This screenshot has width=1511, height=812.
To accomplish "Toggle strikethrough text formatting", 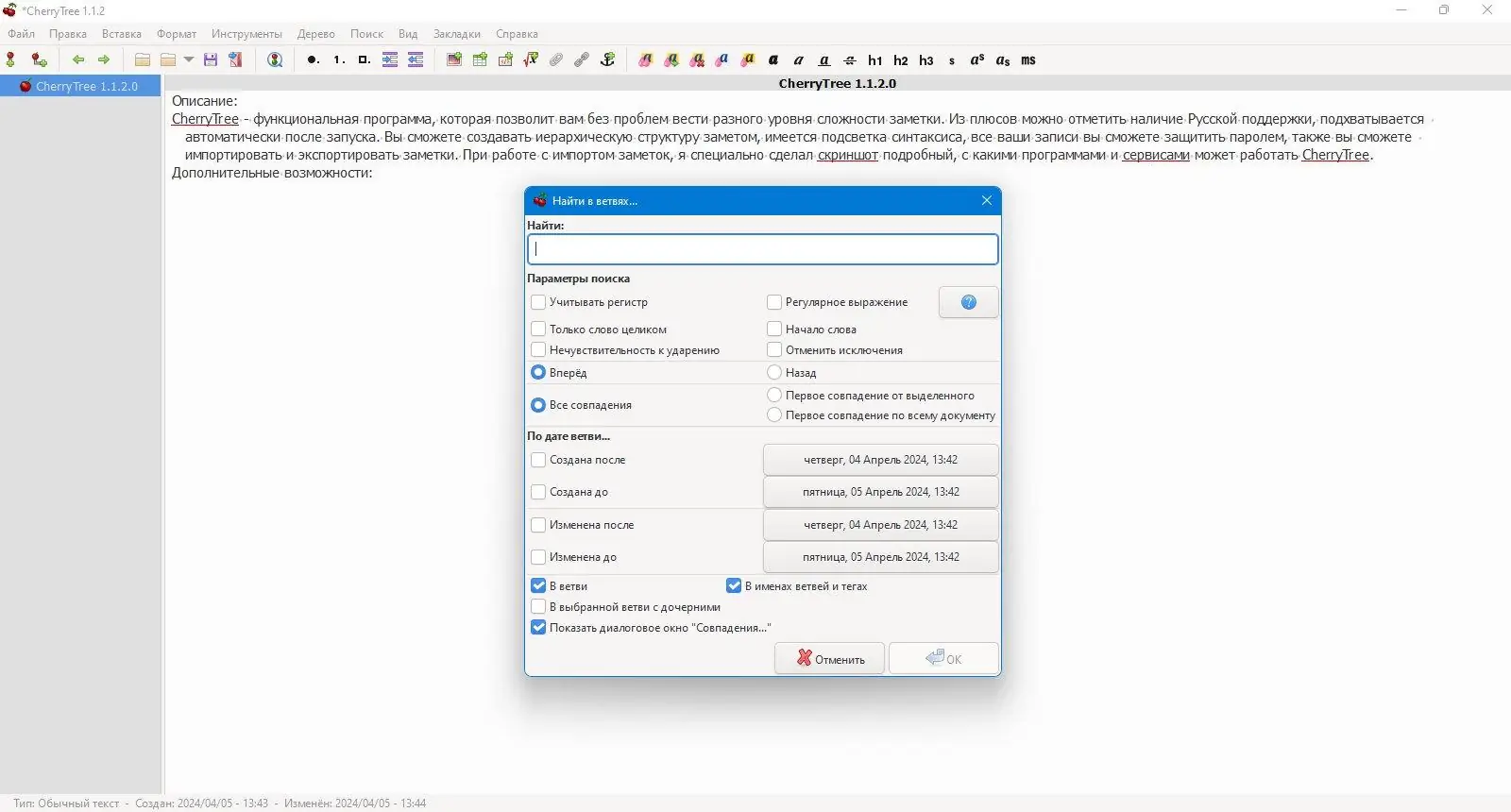I will tap(850, 59).
